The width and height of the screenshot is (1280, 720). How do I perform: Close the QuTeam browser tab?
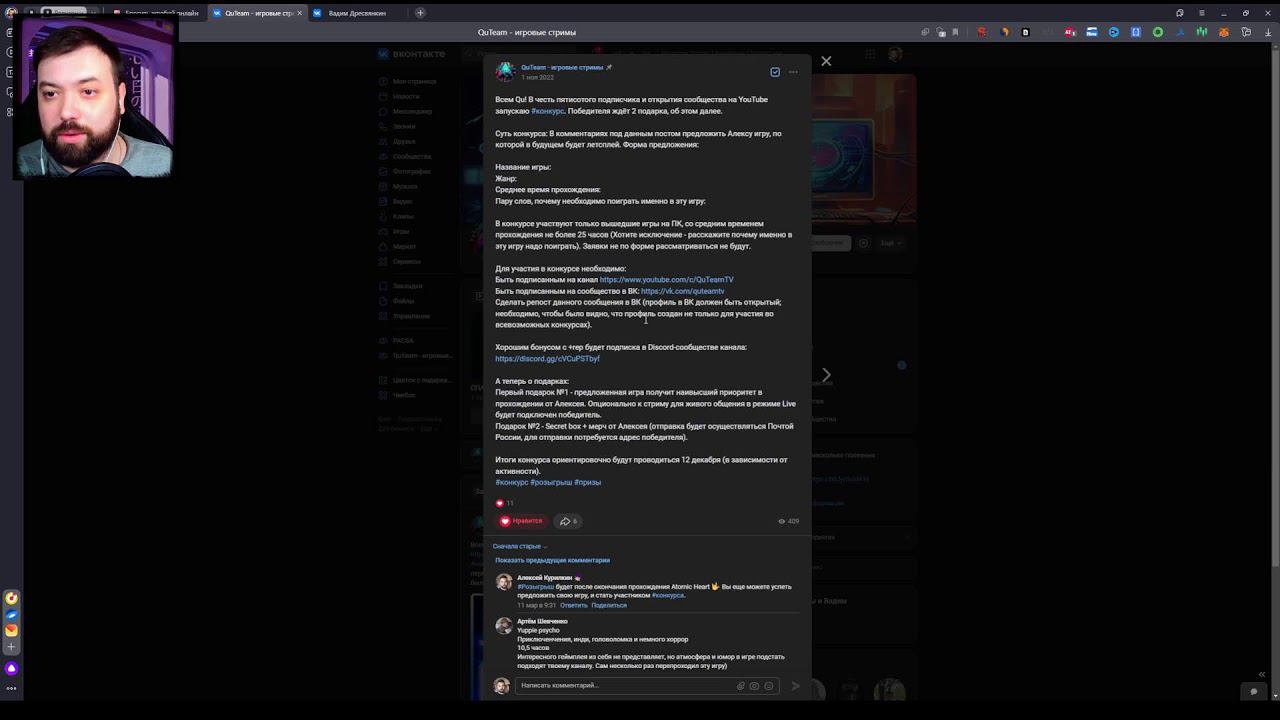pyautogui.click(x=299, y=13)
